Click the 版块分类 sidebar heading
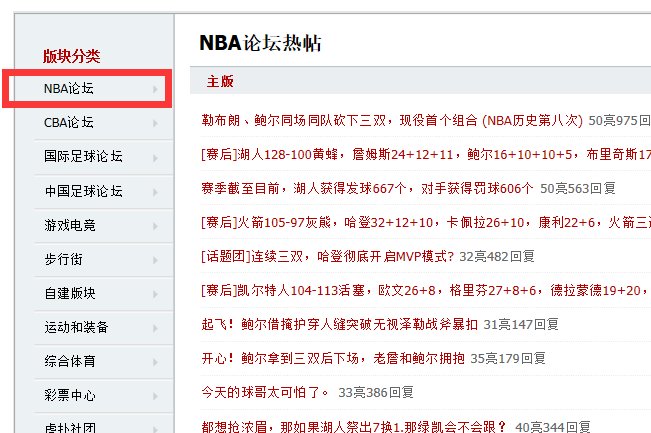Screen dimensions: 651x433 coord(71,56)
